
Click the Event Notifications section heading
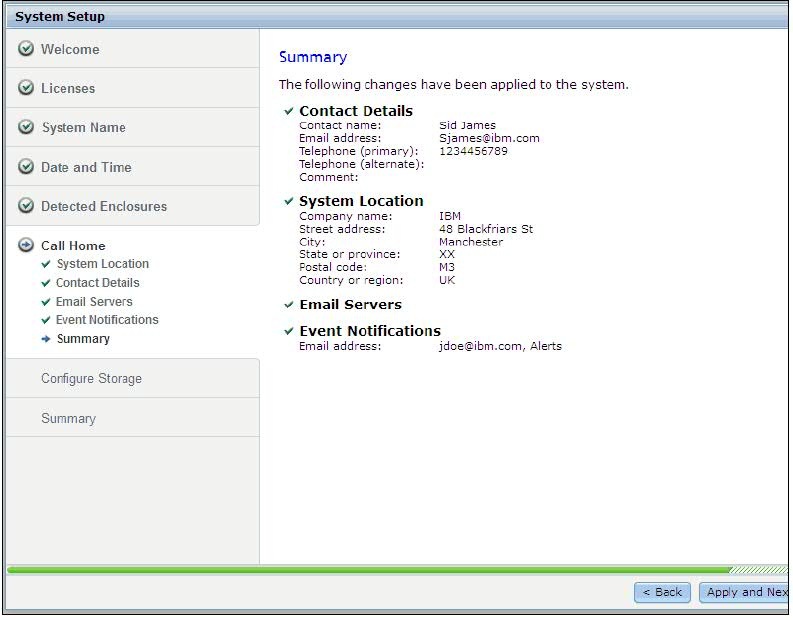click(x=370, y=331)
